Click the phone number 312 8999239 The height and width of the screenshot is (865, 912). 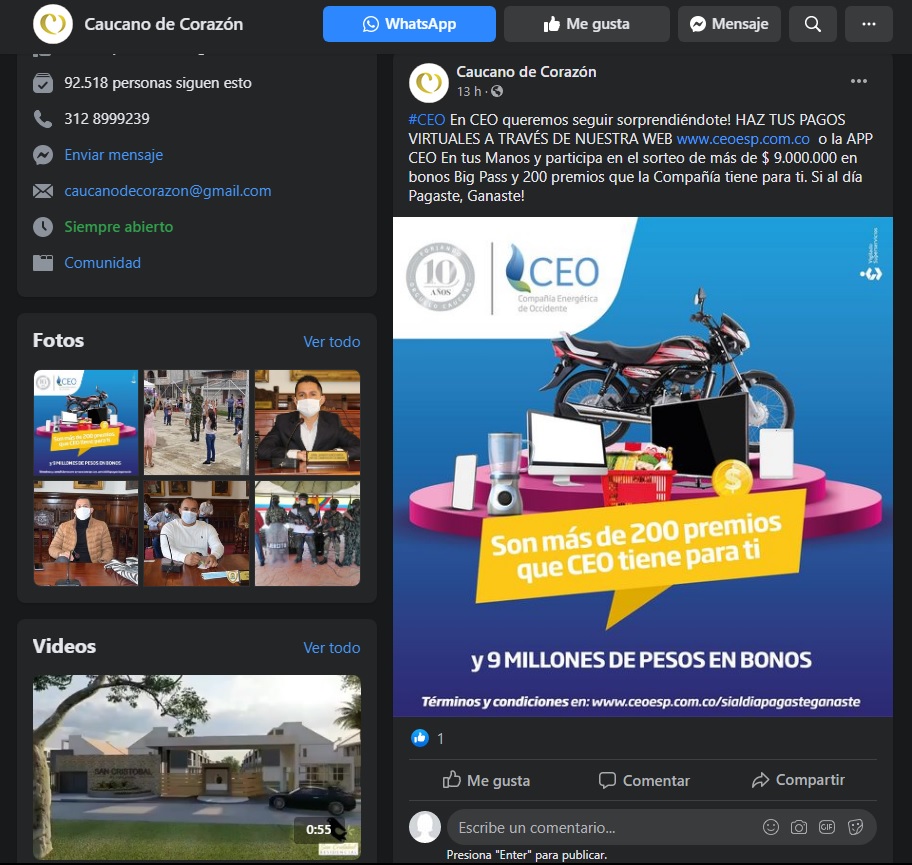[107, 119]
